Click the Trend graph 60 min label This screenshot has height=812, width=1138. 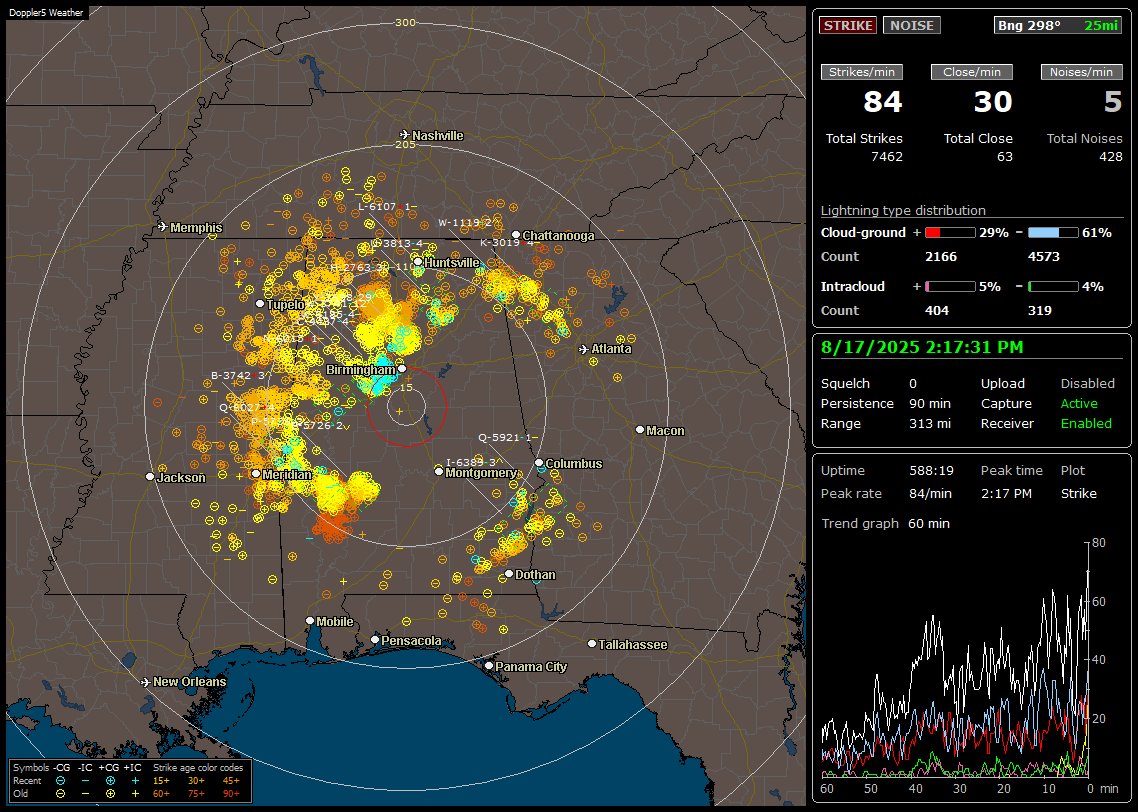coord(885,524)
